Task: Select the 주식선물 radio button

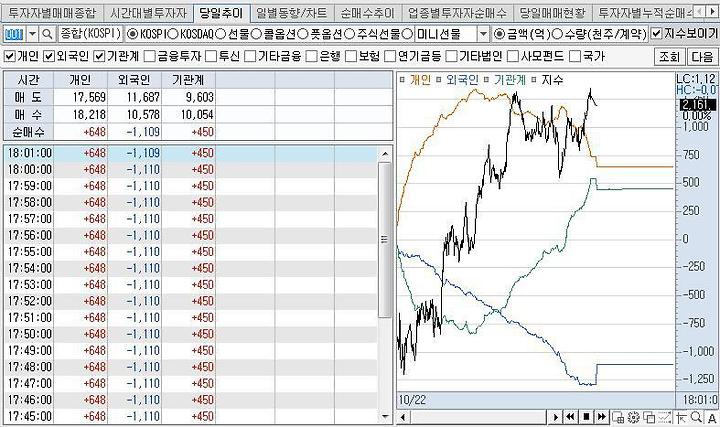Action: pyautogui.click(x=349, y=34)
